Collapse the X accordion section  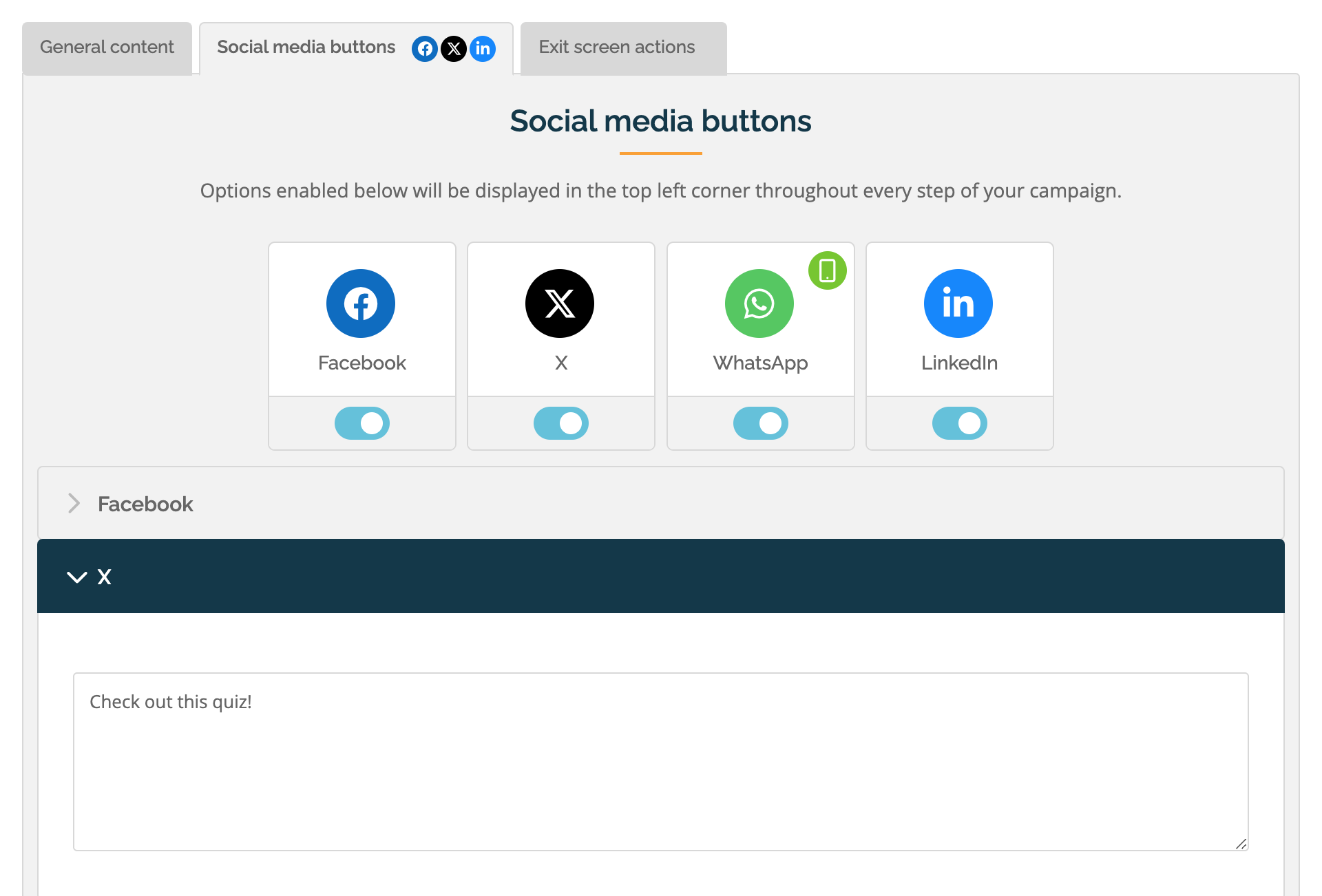(661, 576)
